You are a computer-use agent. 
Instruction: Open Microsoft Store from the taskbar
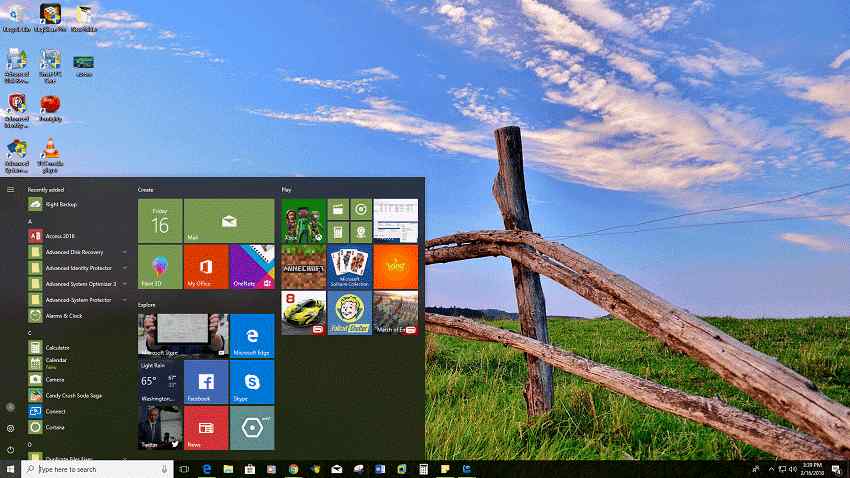click(x=250, y=469)
